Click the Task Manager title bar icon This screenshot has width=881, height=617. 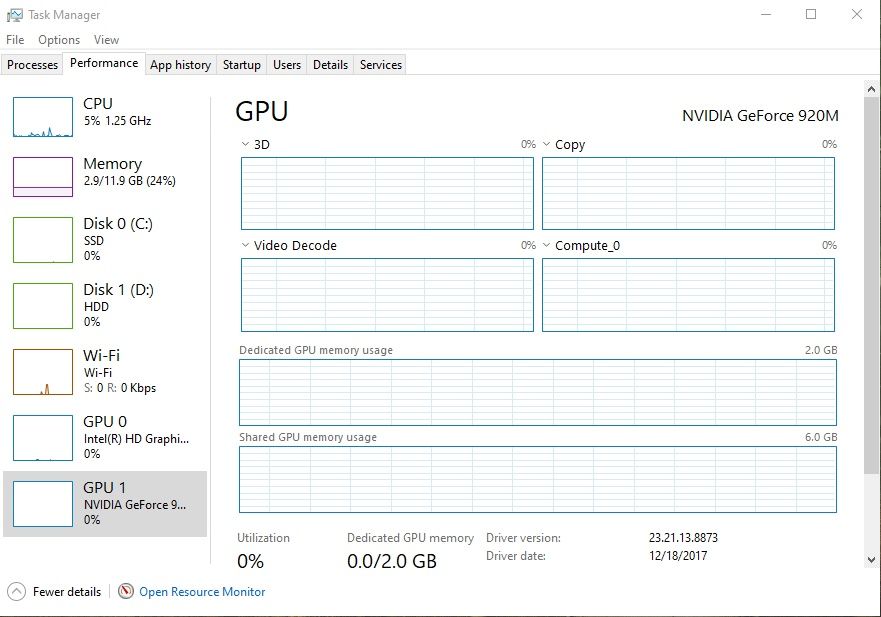[x=15, y=15]
